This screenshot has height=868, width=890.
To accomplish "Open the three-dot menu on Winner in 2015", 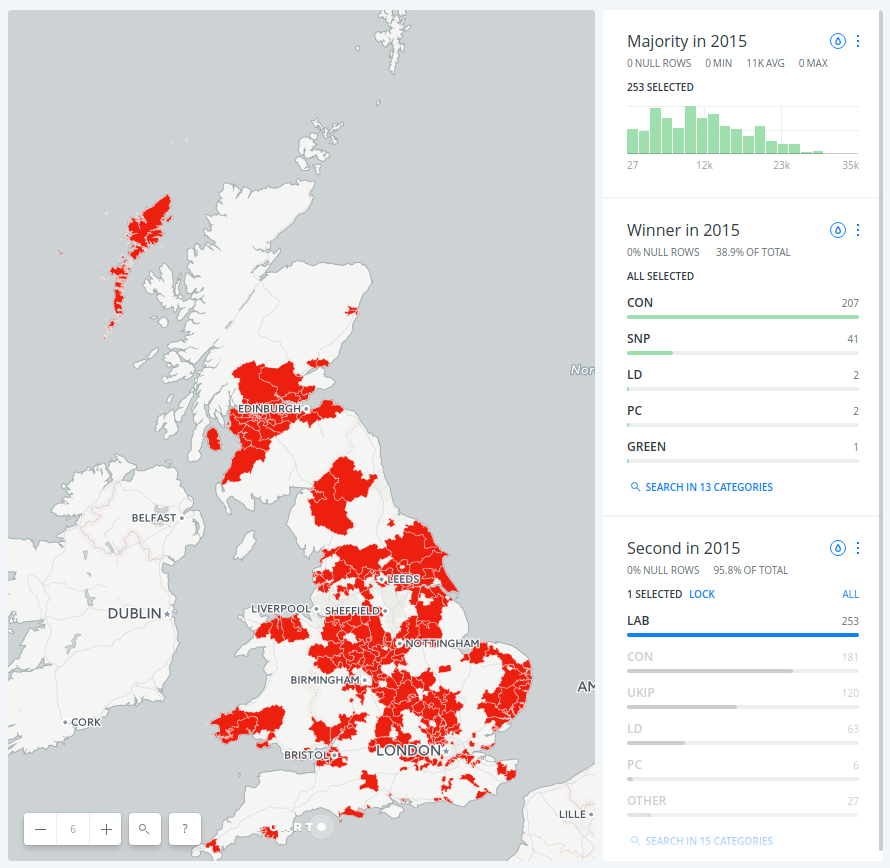I will click(x=857, y=230).
